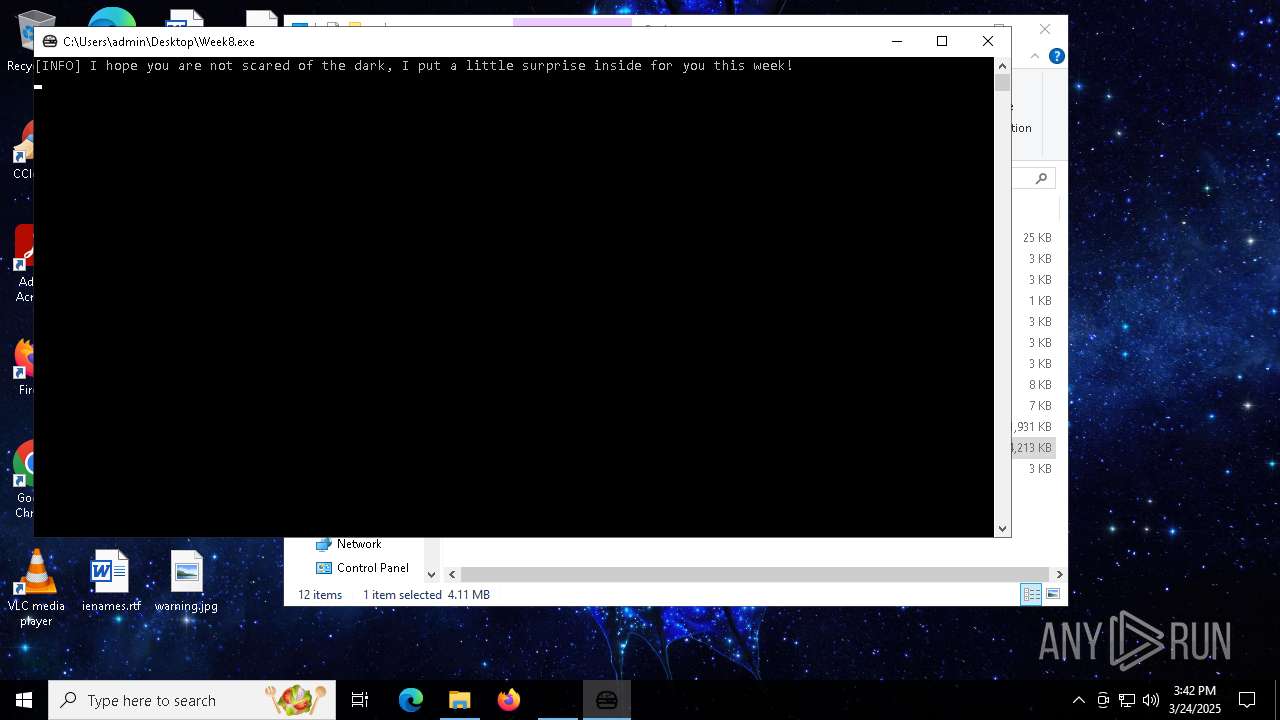The image size is (1280, 720).
Task: Click the taskbar search box
Action: [192, 700]
